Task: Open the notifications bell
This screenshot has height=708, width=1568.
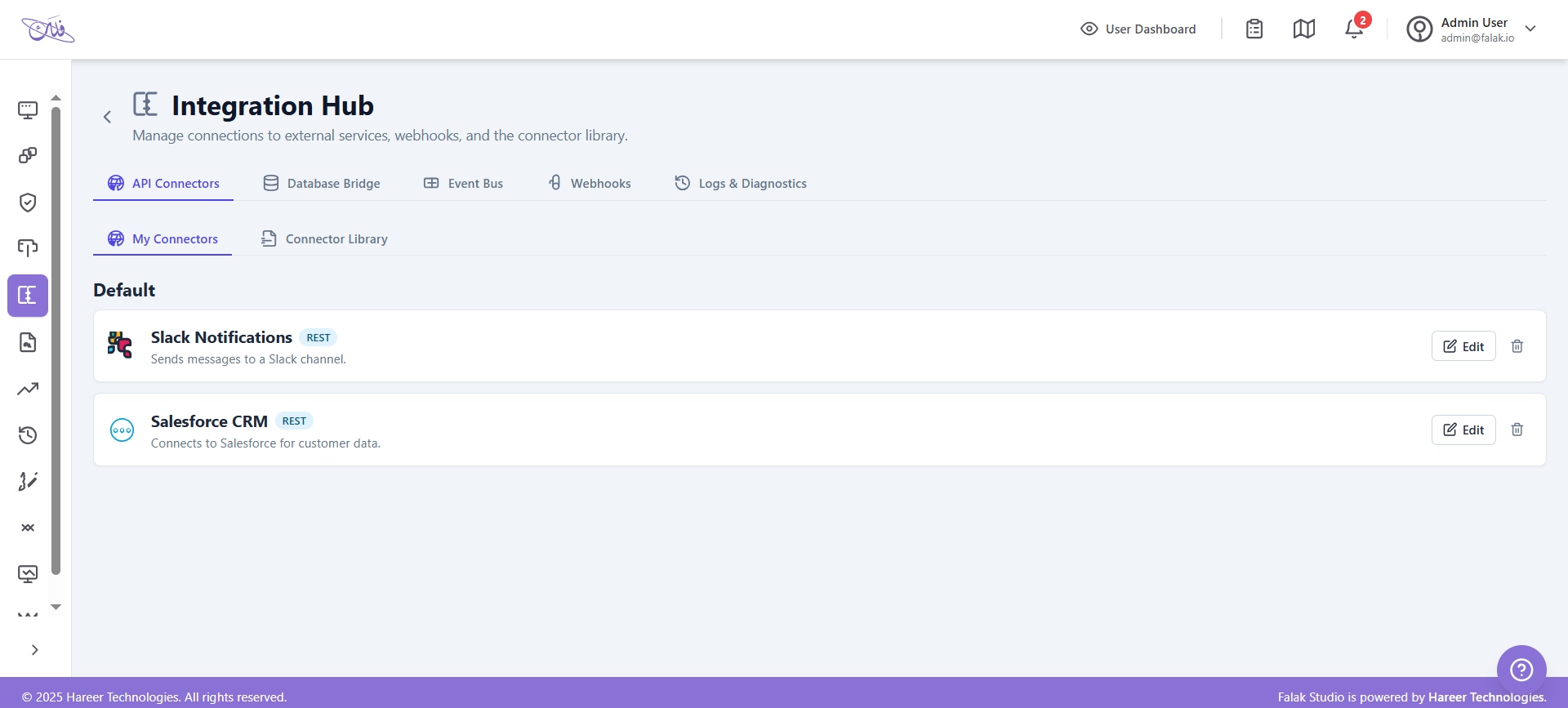Action: 1353,29
